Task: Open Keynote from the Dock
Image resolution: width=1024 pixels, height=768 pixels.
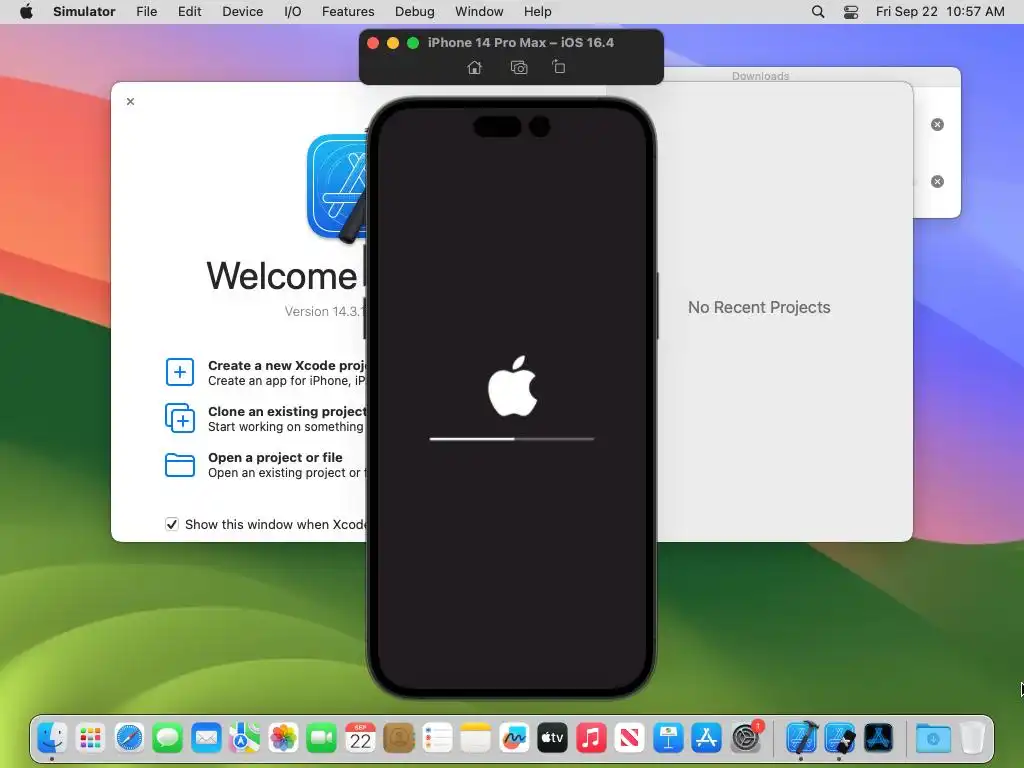Action: click(x=668, y=738)
